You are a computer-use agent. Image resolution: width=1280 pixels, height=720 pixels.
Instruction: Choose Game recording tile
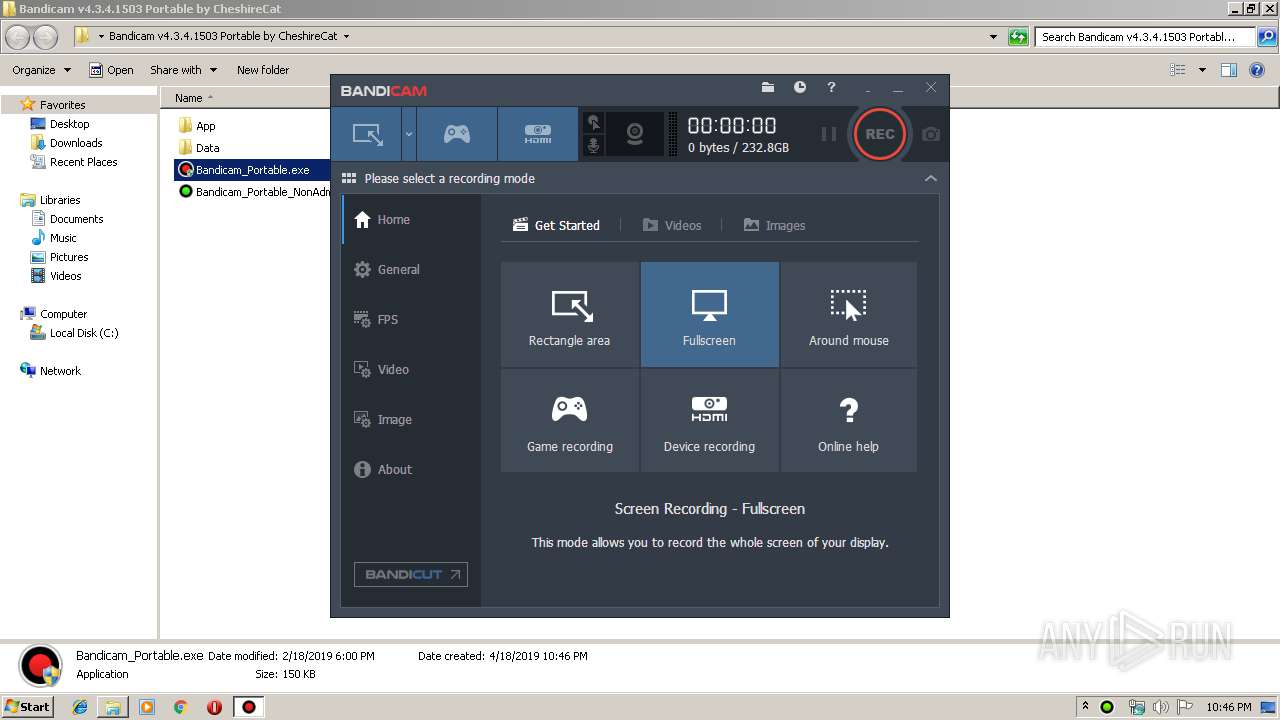[x=569, y=421]
